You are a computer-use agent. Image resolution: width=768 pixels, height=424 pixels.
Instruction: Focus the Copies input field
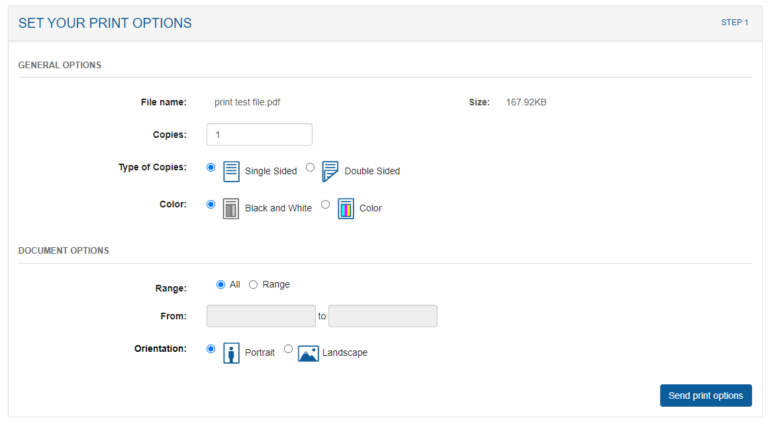[259, 134]
